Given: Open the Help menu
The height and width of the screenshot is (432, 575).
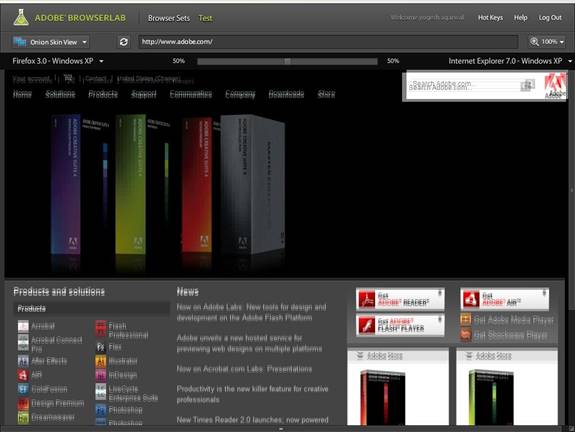Looking at the screenshot, I should [x=520, y=18].
